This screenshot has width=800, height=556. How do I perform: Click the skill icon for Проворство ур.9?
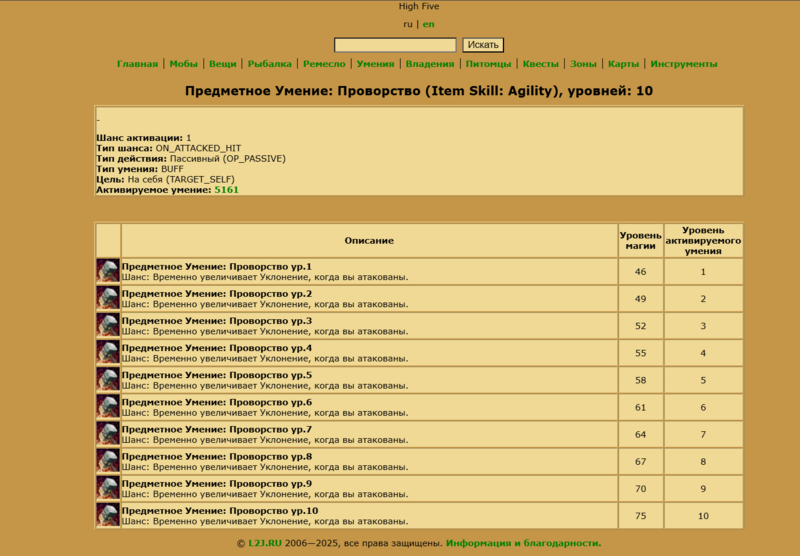[x=108, y=487]
